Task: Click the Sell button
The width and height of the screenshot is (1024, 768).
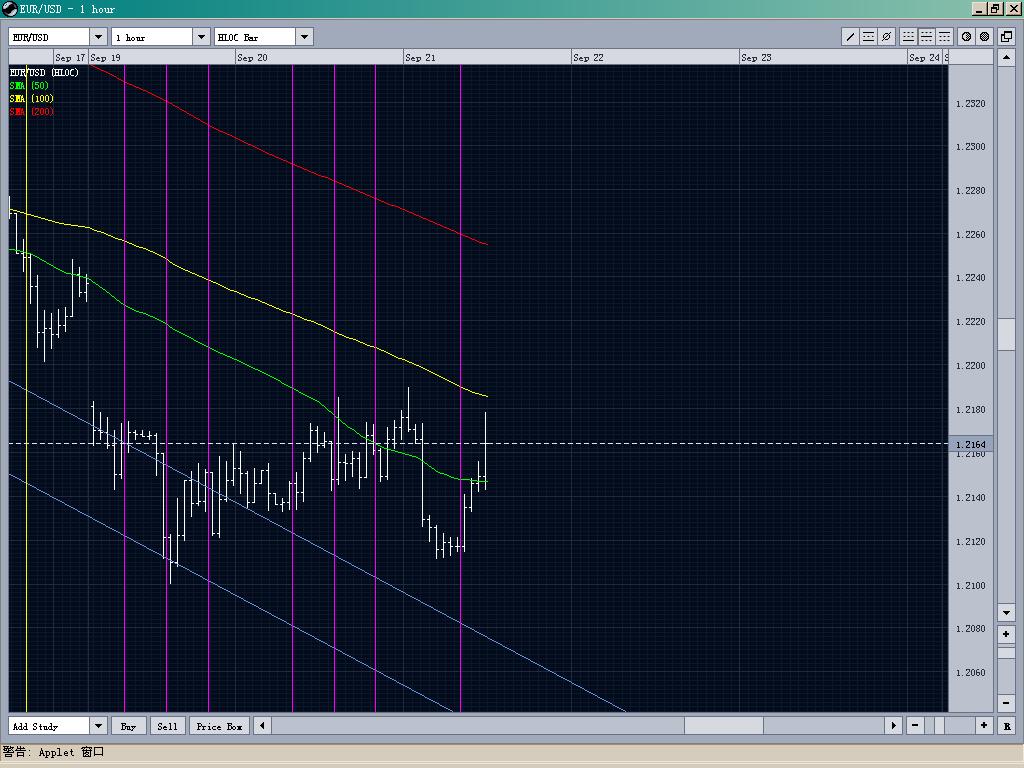Action: (x=167, y=726)
